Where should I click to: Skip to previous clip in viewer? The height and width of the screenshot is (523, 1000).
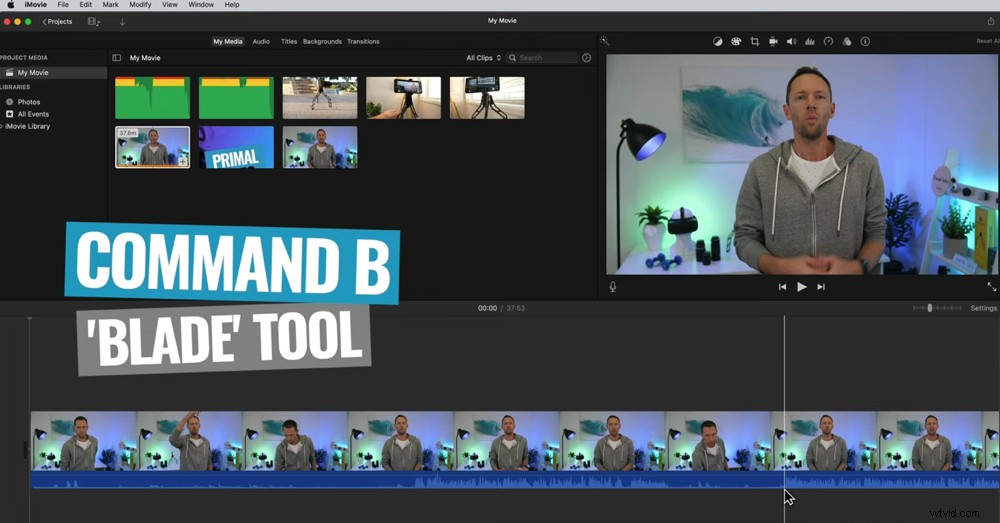[x=783, y=287]
